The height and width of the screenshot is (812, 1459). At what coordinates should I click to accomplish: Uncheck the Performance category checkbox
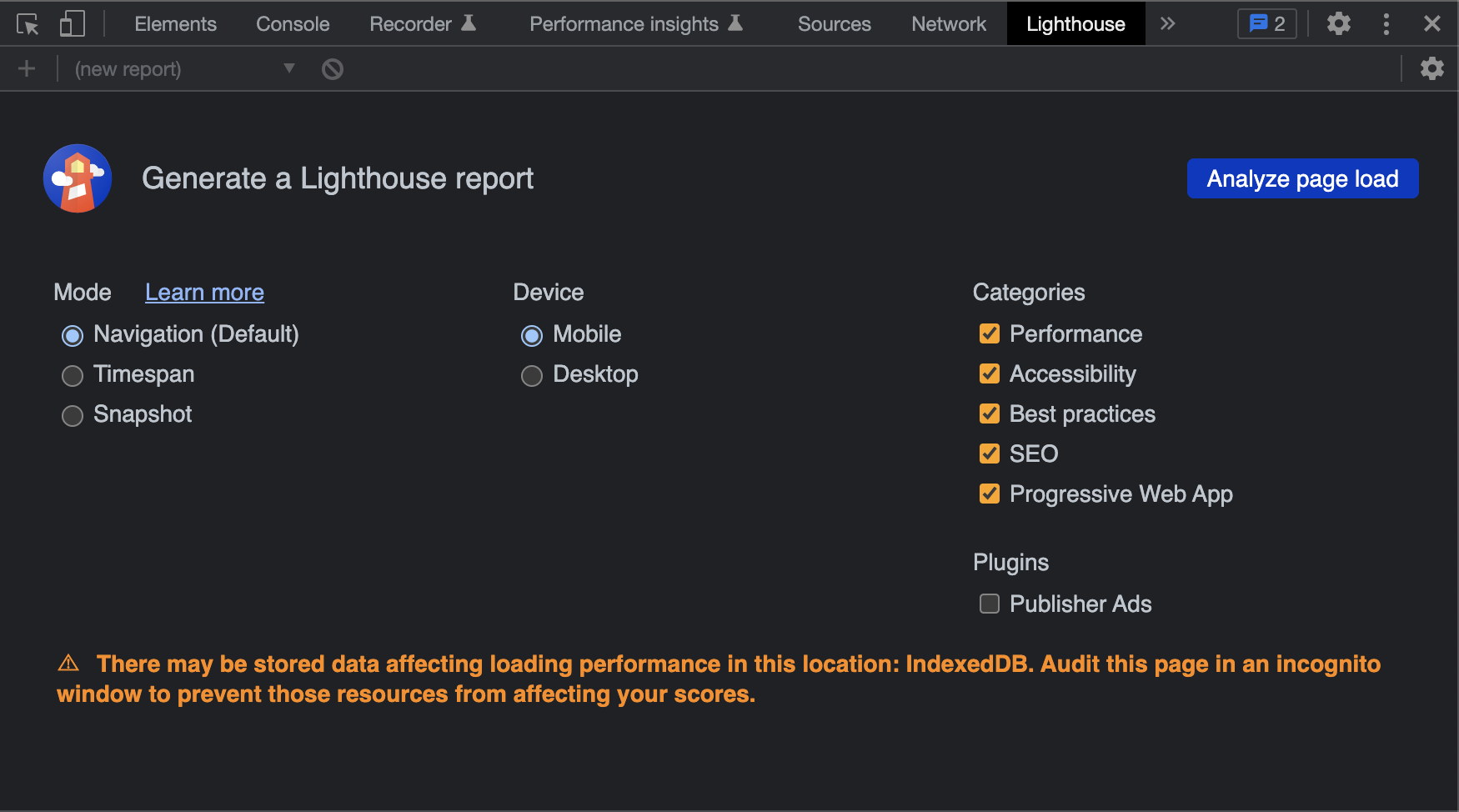[x=990, y=334]
